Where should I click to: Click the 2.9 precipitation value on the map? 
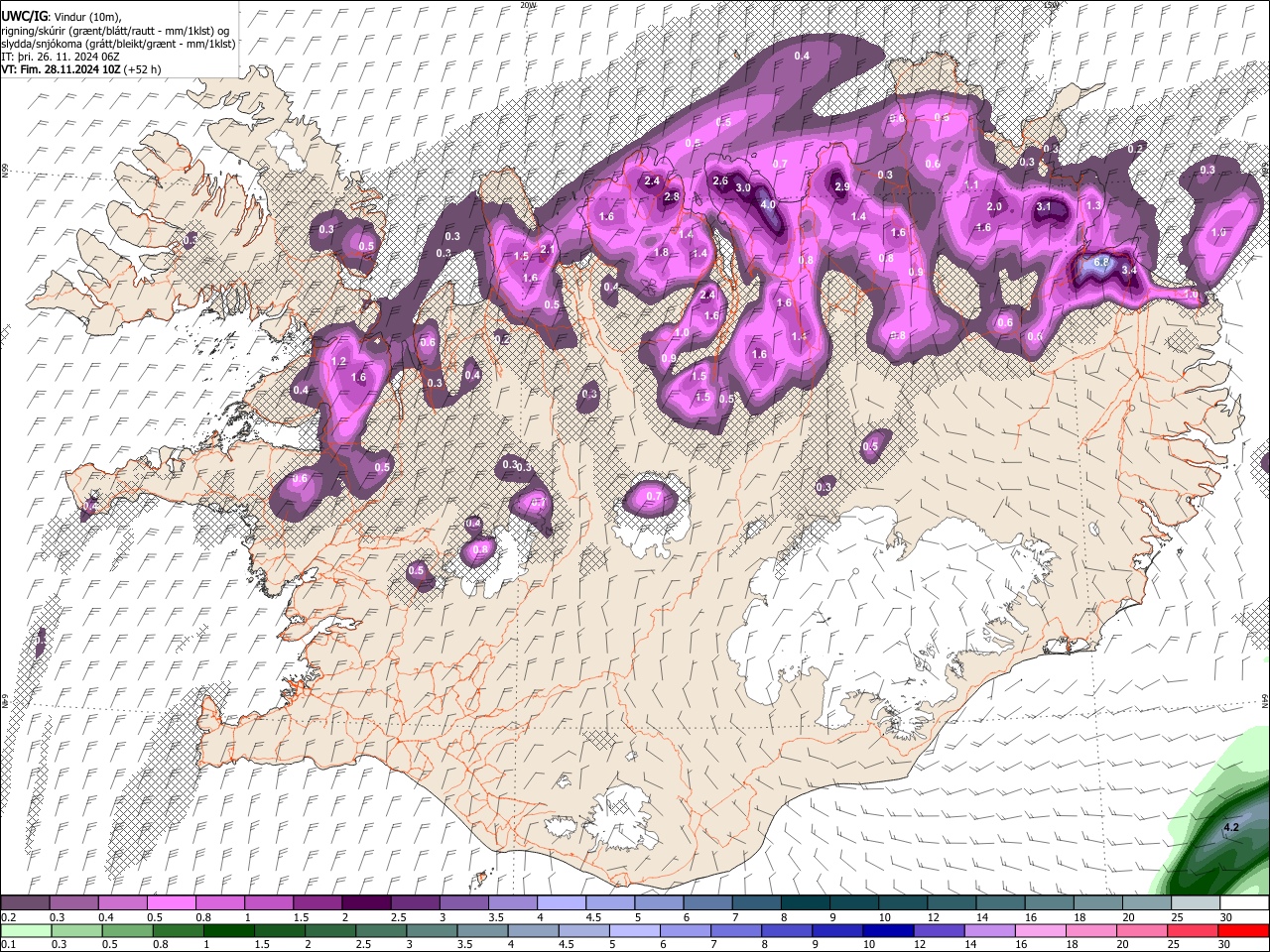point(842,187)
